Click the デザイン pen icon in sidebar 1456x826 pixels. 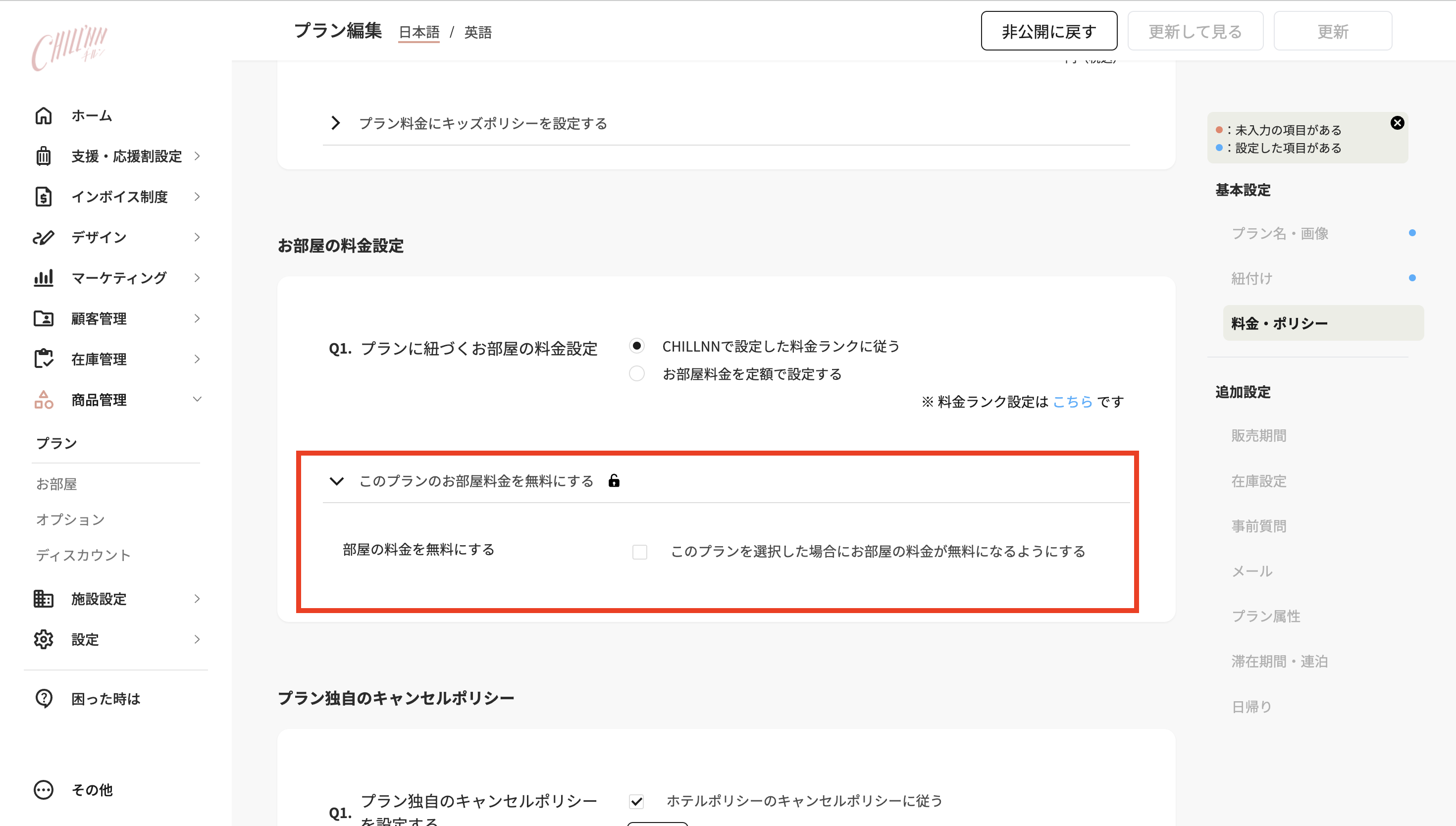(43, 237)
